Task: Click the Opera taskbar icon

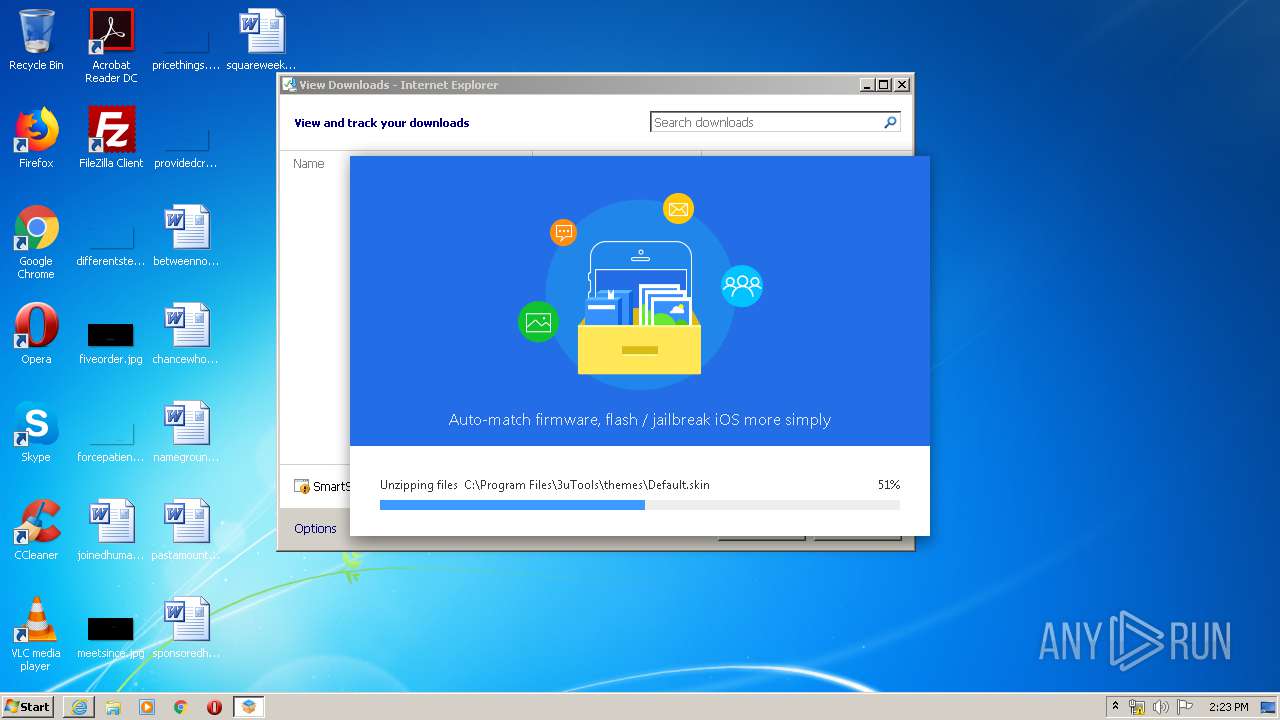Action: (214, 707)
